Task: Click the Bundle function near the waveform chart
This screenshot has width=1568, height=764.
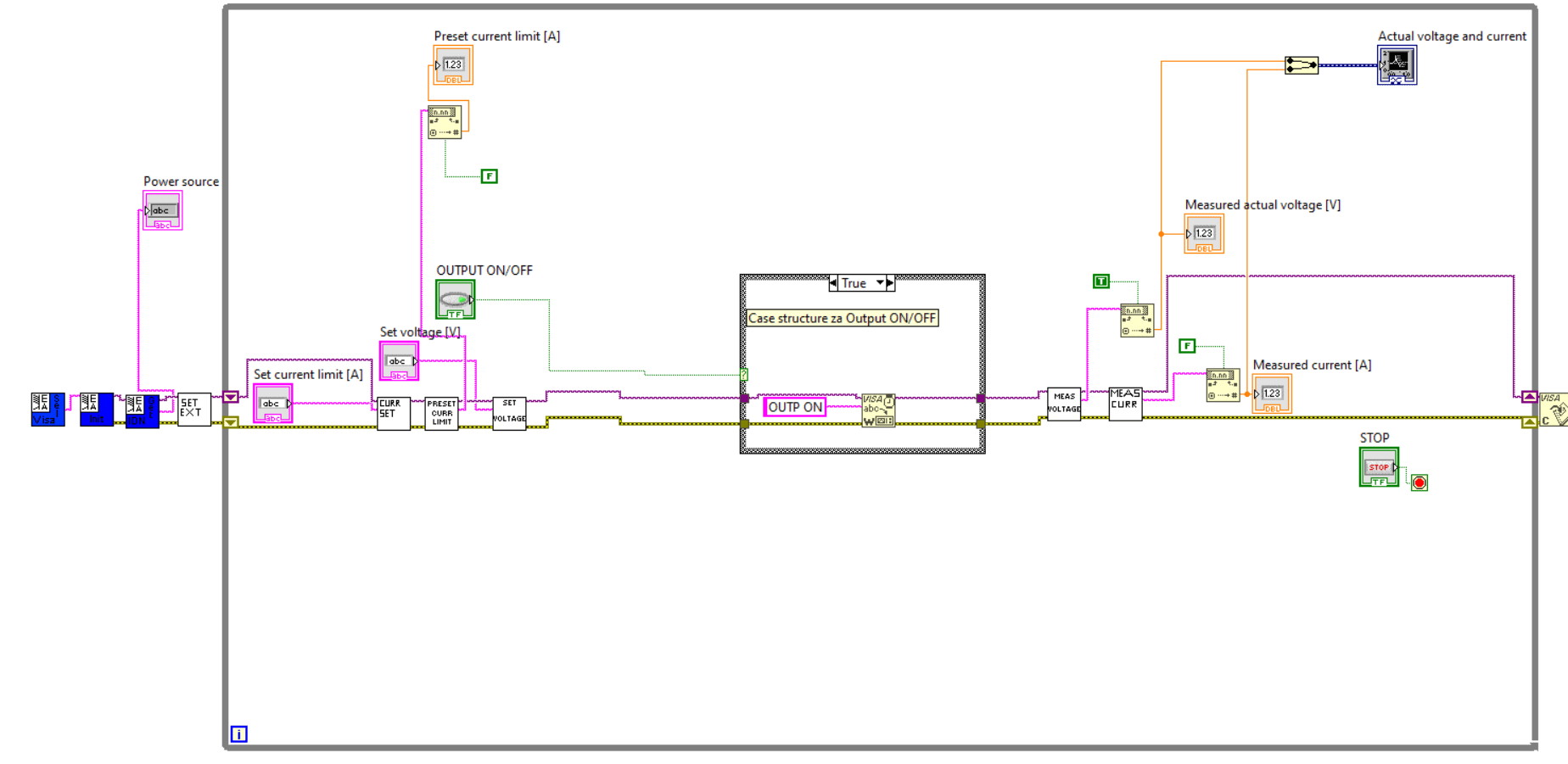Action: pyautogui.click(x=1301, y=65)
